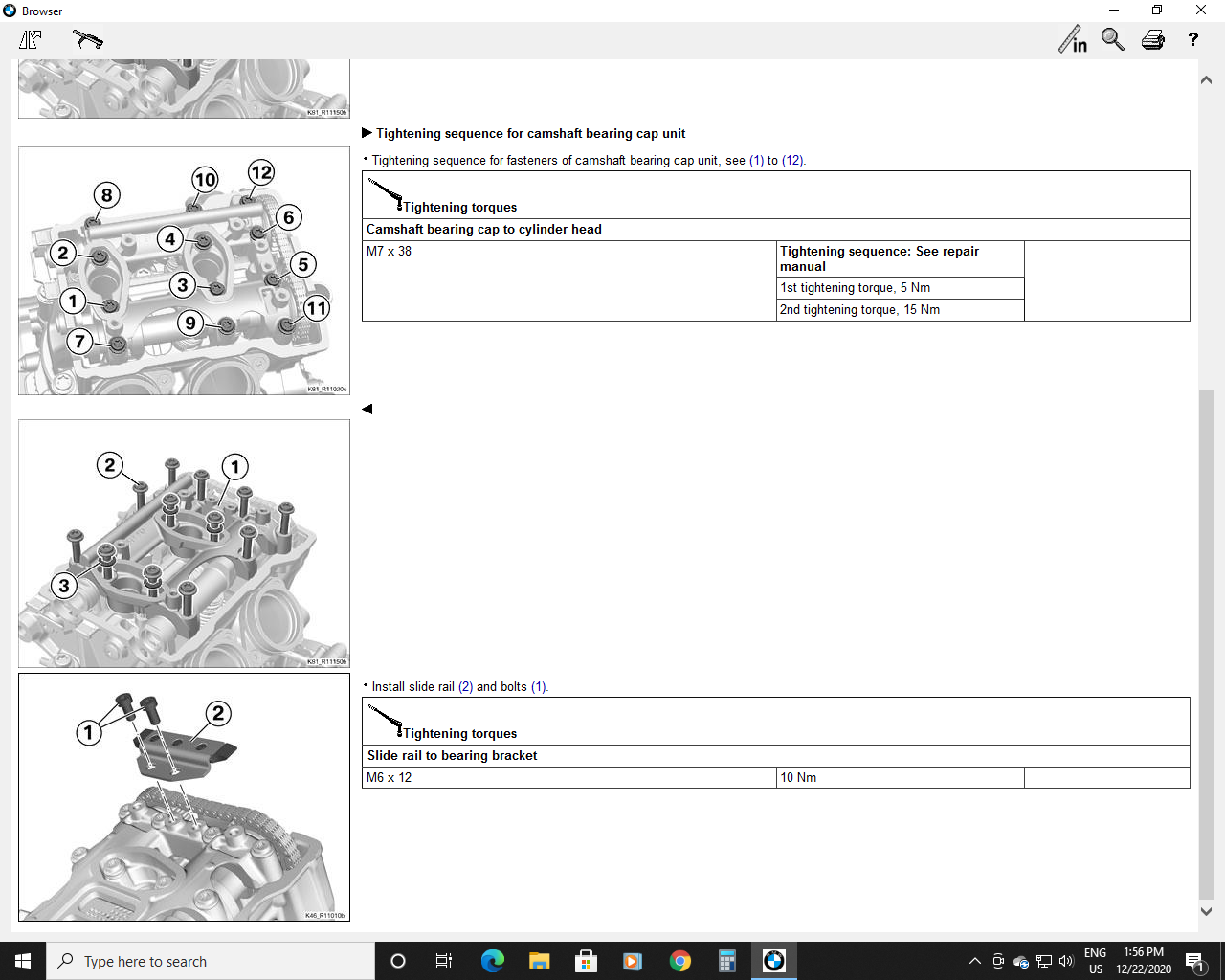Activate the search magnifier tool
The width and height of the screenshot is (1225, 980).
click(1112, 39)
